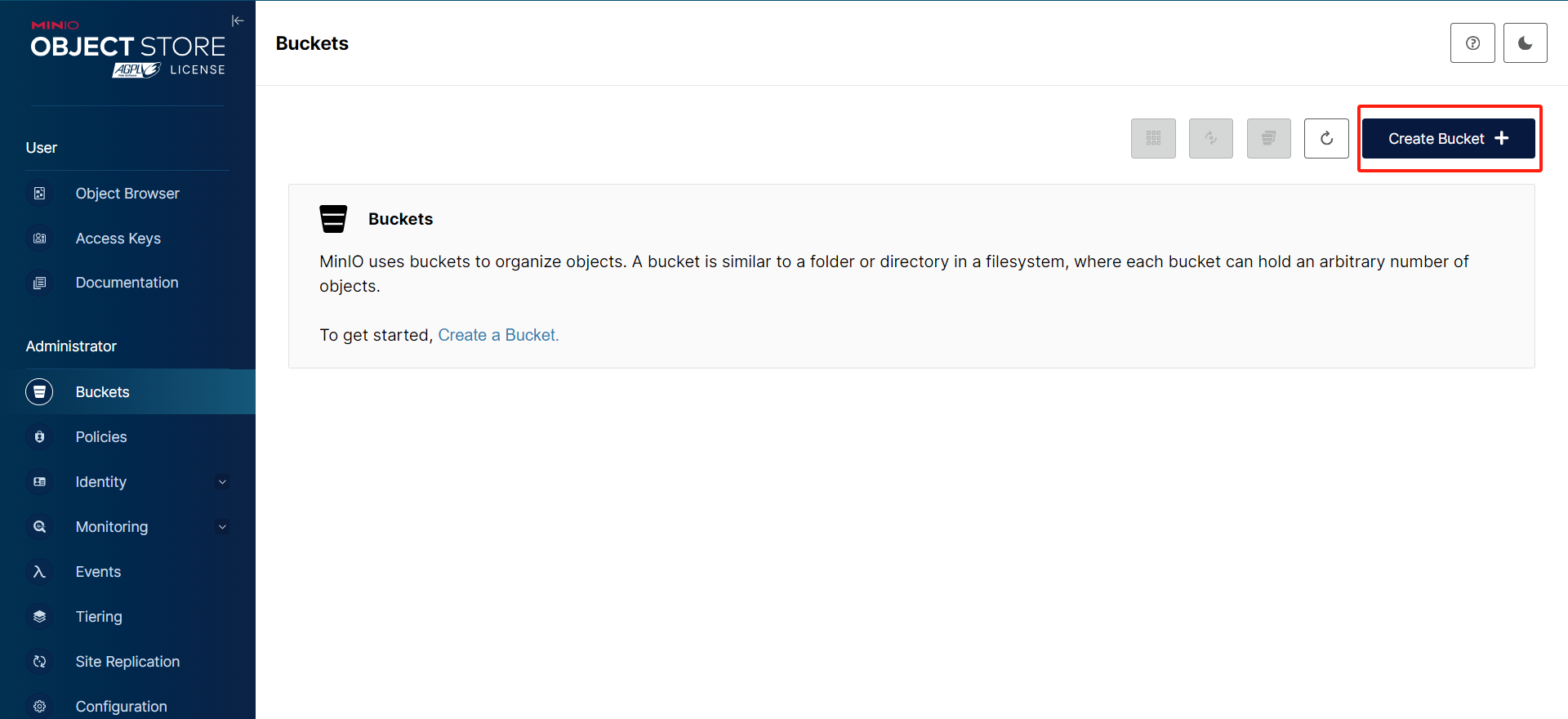Click the plus icon on Create Bucket

1502,138
